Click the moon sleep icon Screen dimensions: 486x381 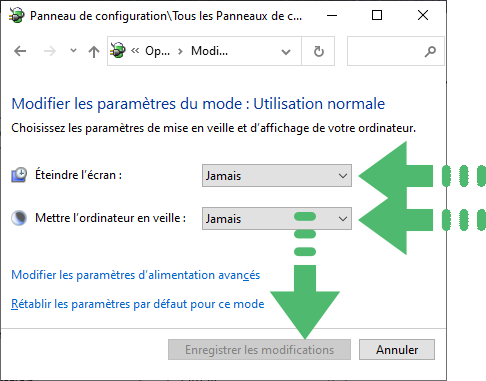[19, 218]
